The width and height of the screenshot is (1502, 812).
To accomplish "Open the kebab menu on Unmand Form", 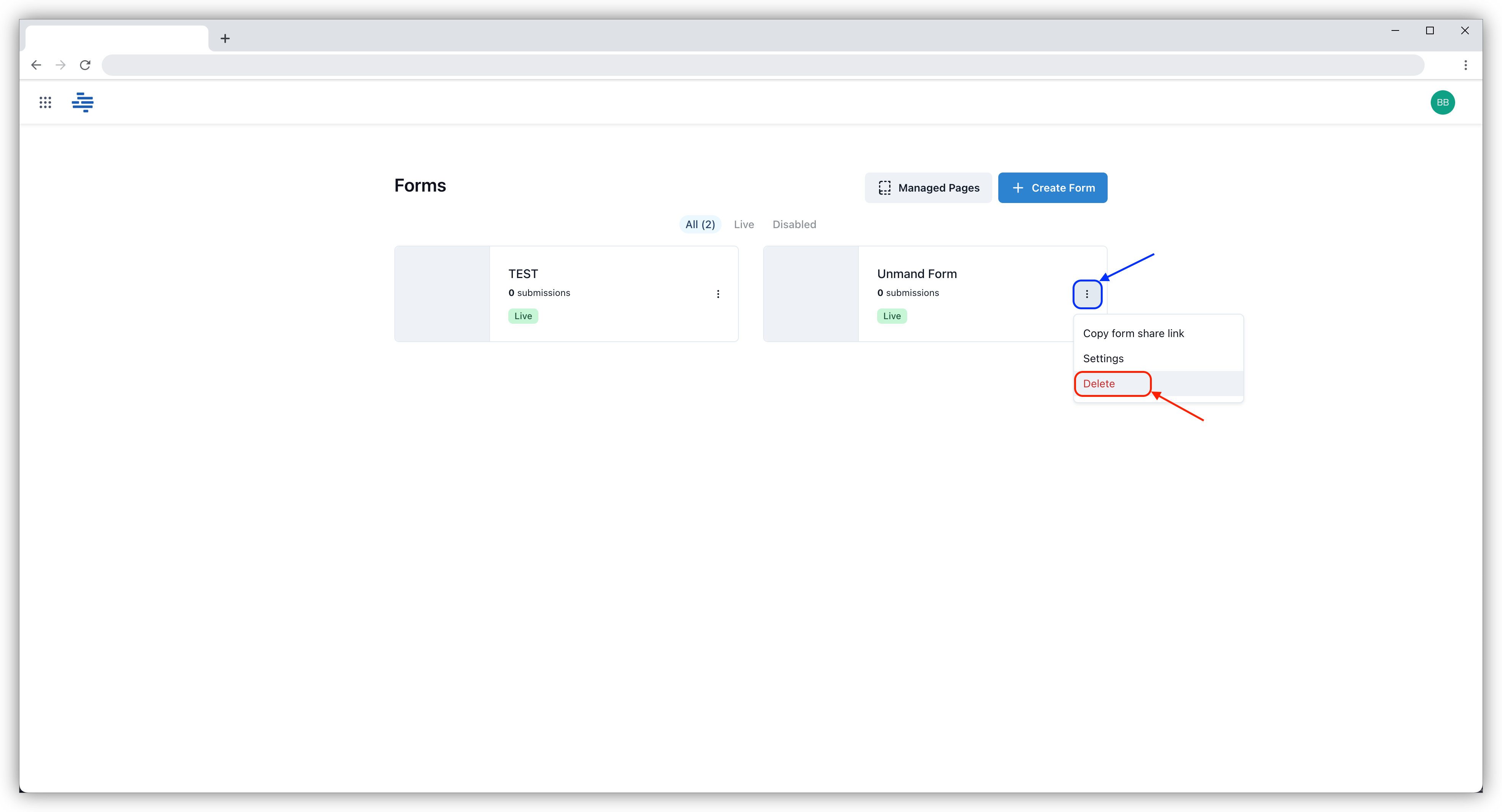I will tap(1087, 294).
